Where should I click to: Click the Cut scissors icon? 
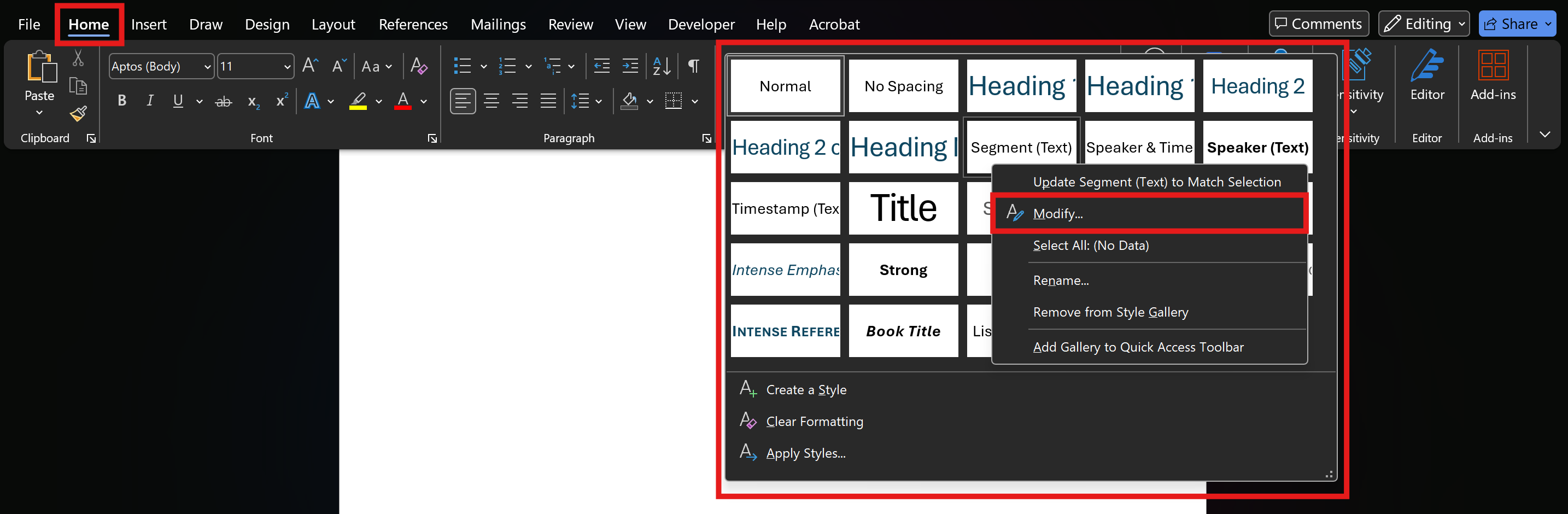tap(78, 59)
